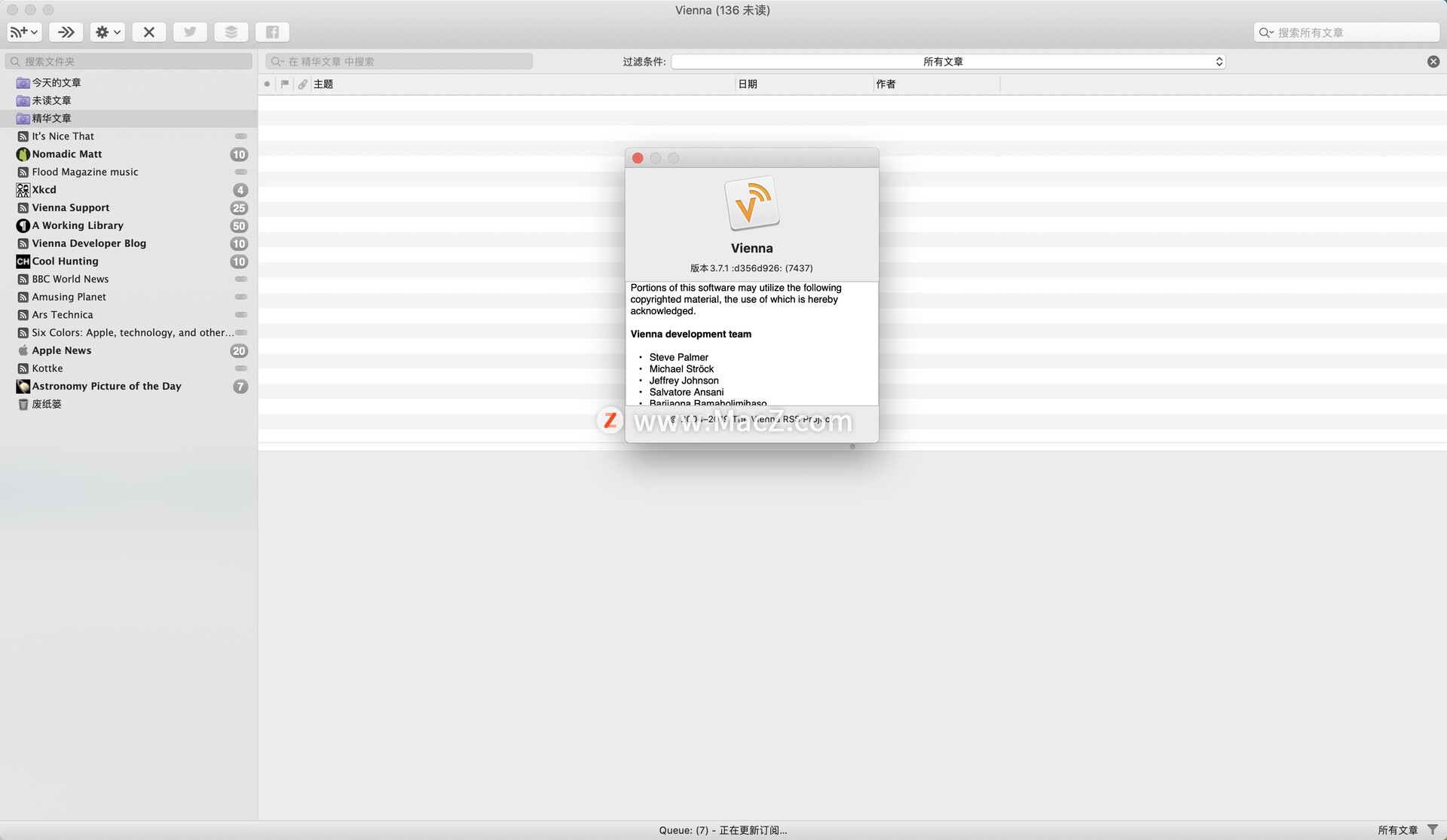Sort by flag column header
This screenshot has height=840, width=1447.
point(285,84)
